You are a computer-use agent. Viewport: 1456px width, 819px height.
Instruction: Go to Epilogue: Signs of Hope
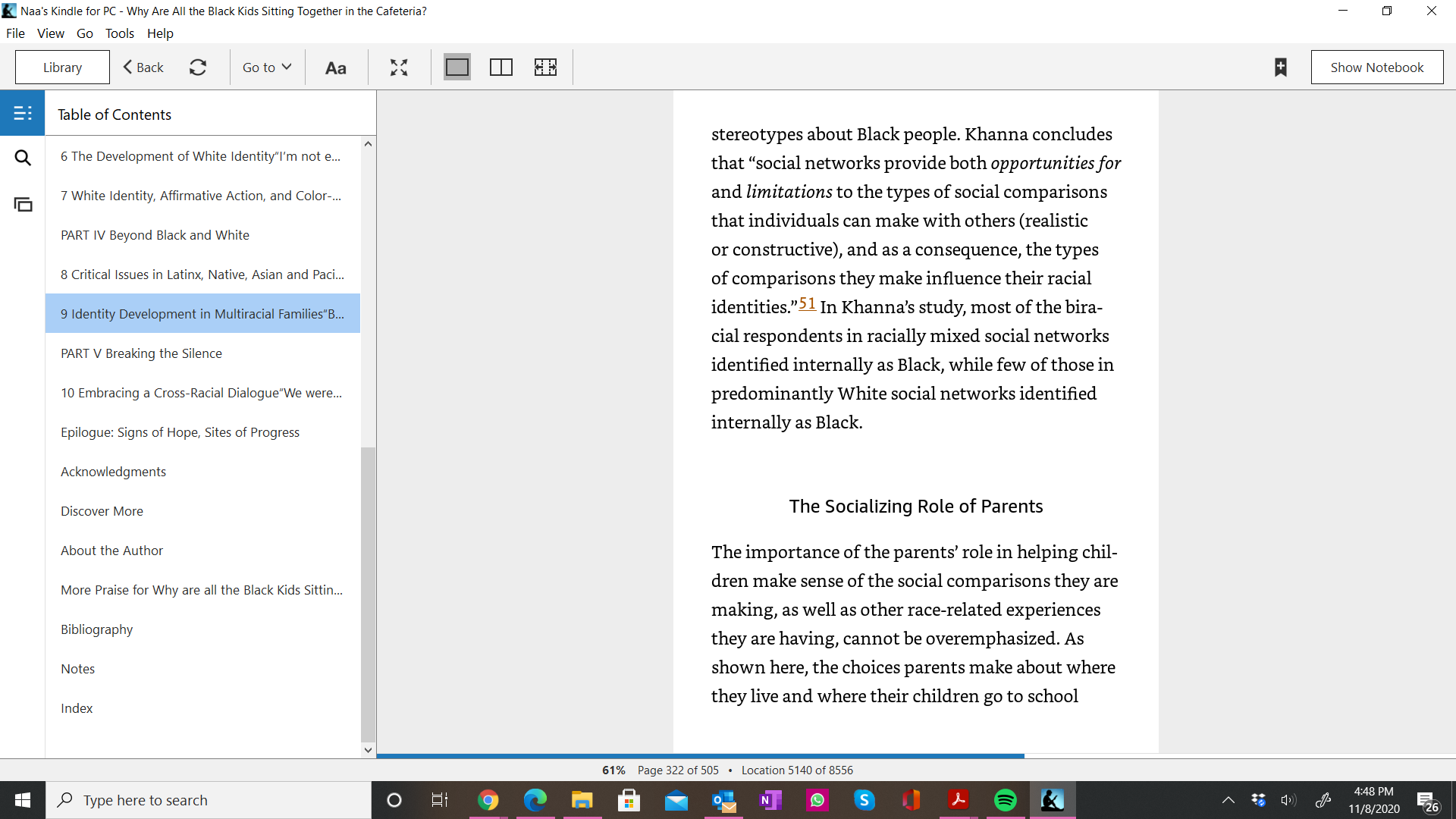[x=202, y=432]
